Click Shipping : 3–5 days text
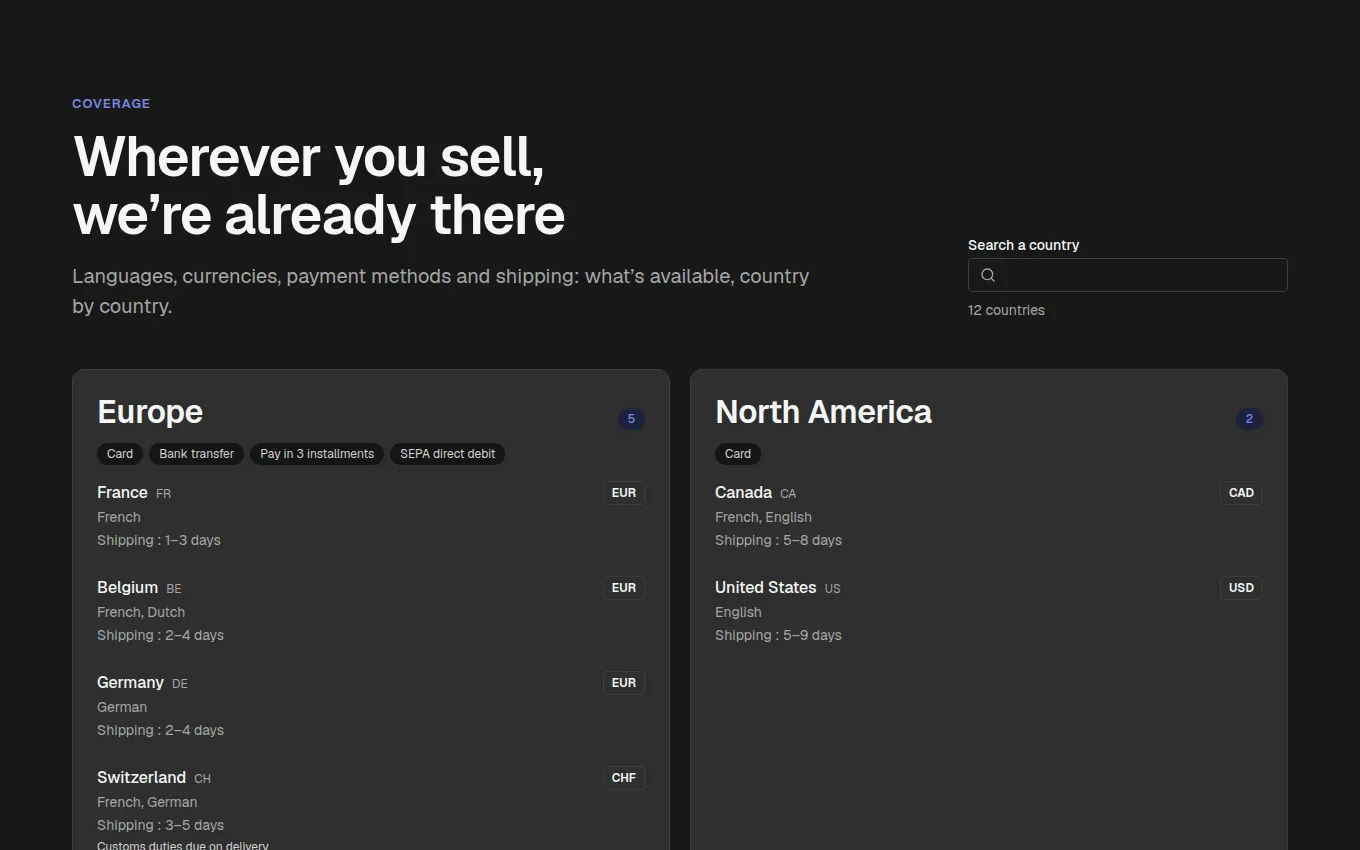The image size is (1360, 850). click(160, 825)
